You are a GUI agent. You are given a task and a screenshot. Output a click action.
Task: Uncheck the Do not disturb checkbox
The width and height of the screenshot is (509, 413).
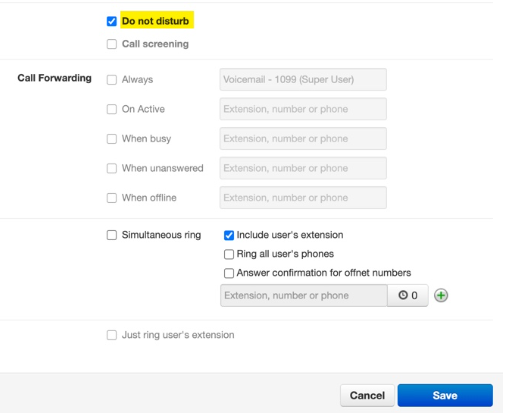pyautogui.click(x=112, y=21)
